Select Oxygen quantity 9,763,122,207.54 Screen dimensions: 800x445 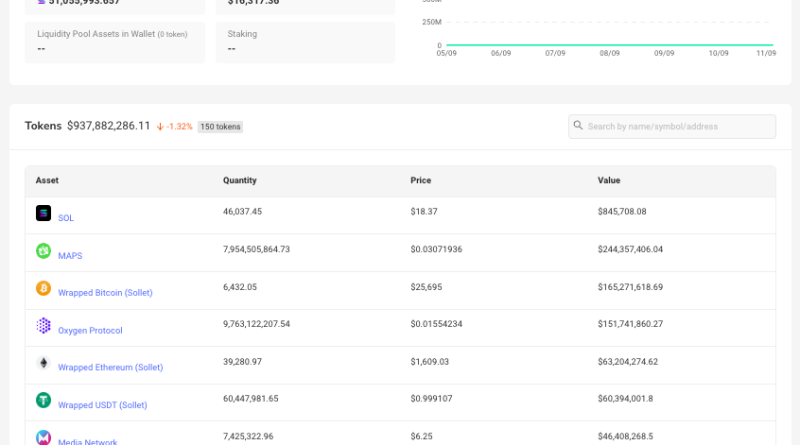click(x=256, y=324)
